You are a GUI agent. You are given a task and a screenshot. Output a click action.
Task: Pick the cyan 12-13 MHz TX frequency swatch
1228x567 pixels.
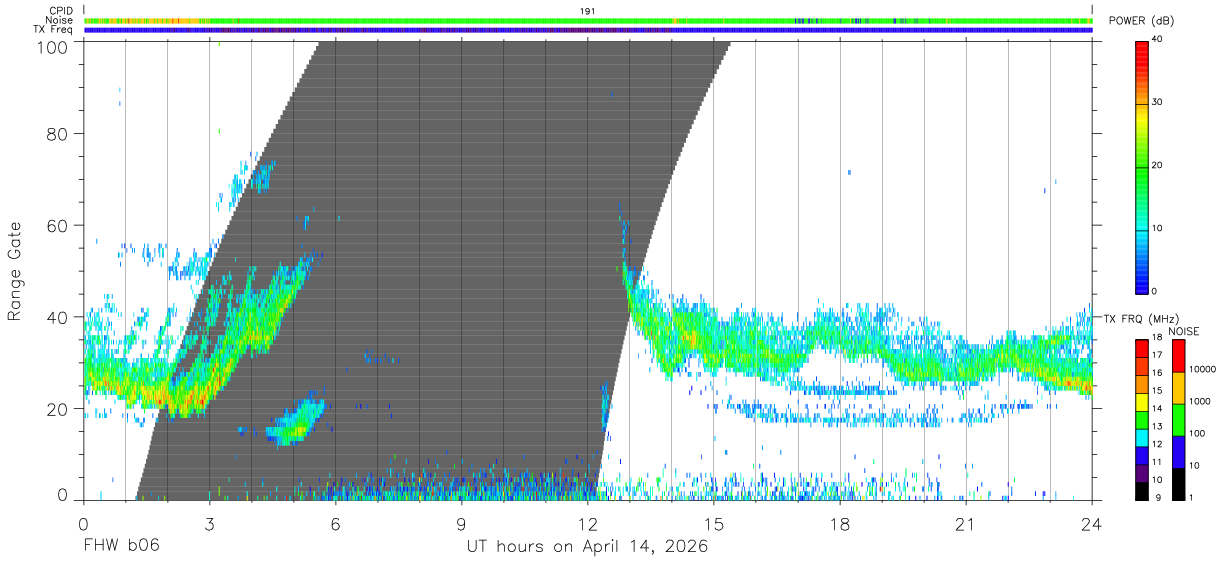[x=1142, y=438]
